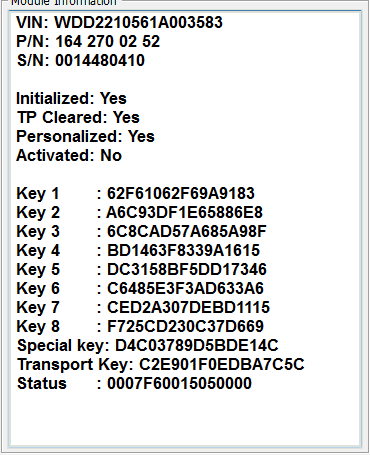
Task: Click the P/N line 164 270 02 52
Action: coord(88,42)
